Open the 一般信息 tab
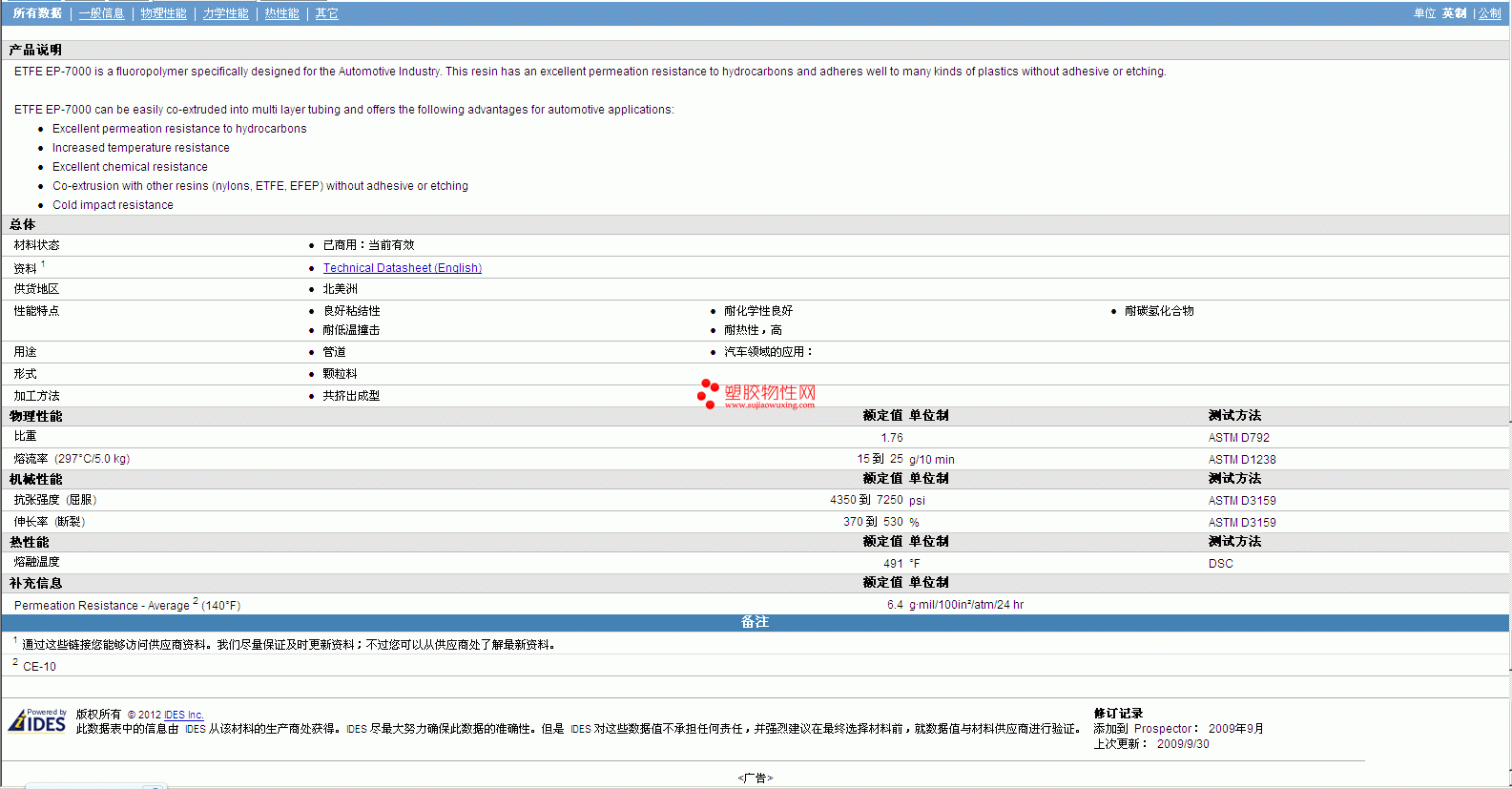The height and width of the screenshot is (789, 1512). 101,13
